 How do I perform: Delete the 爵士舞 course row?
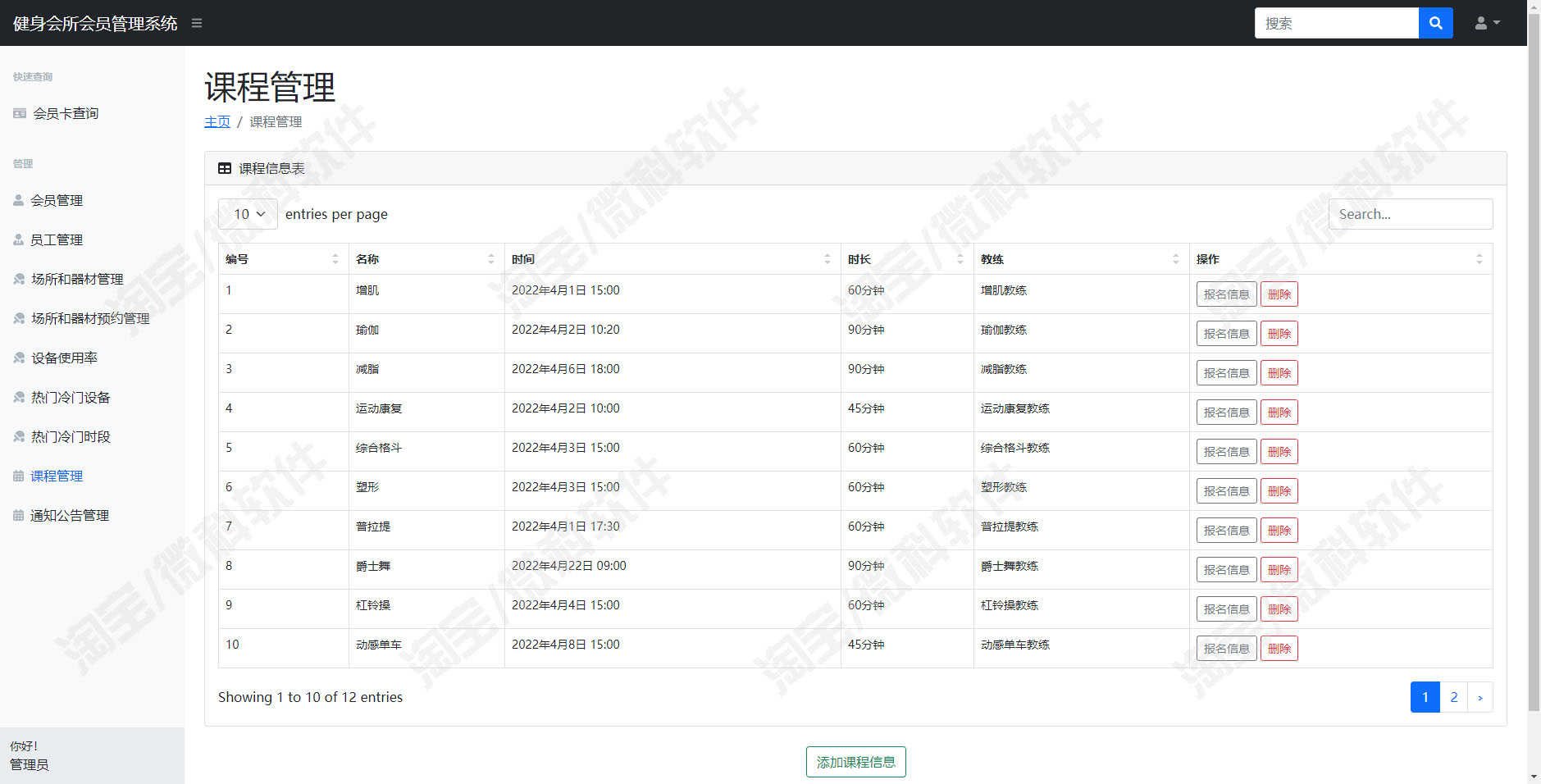coord(1279,570)
